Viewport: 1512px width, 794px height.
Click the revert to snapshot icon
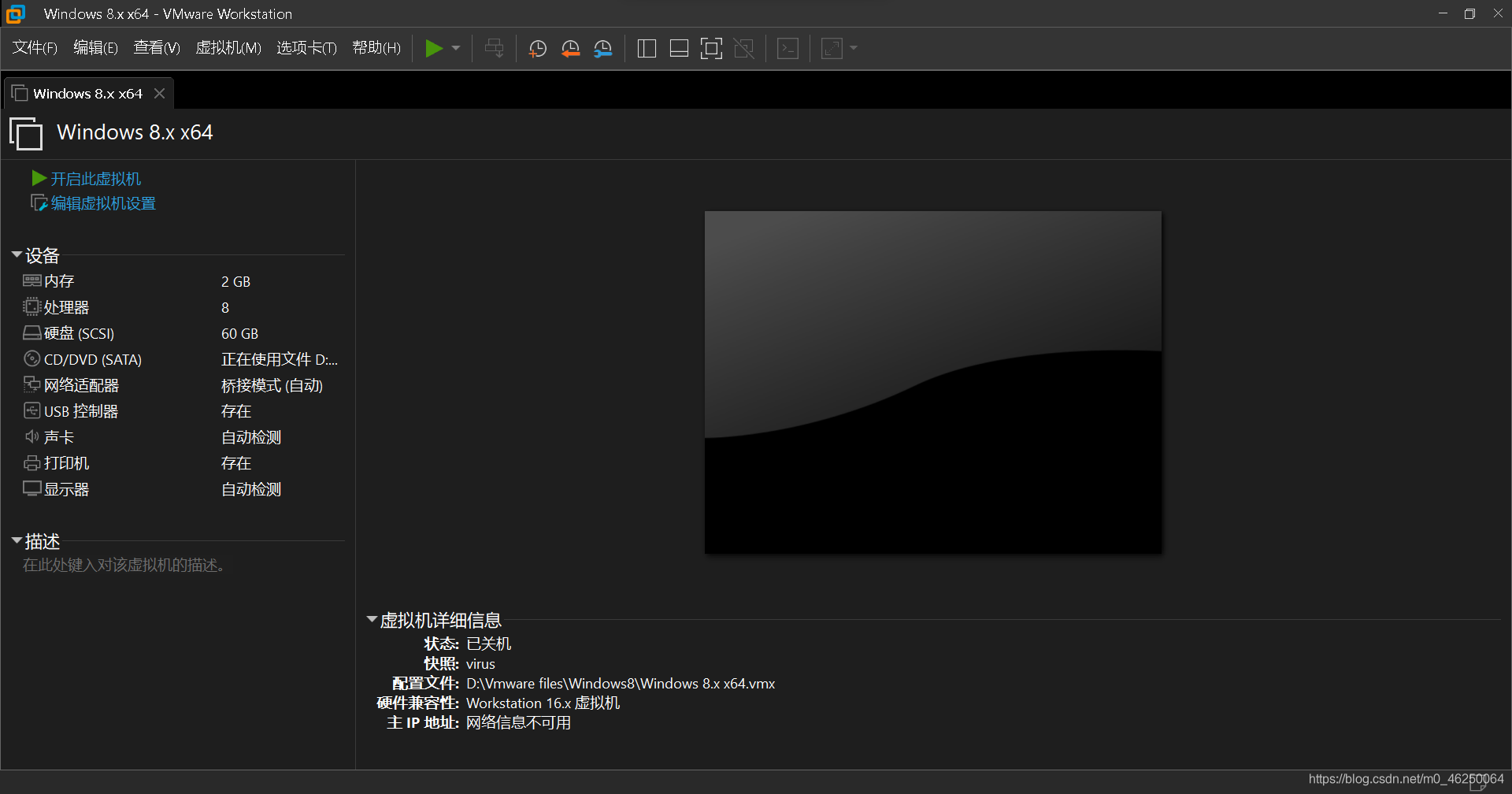click(x=570, y=49)
